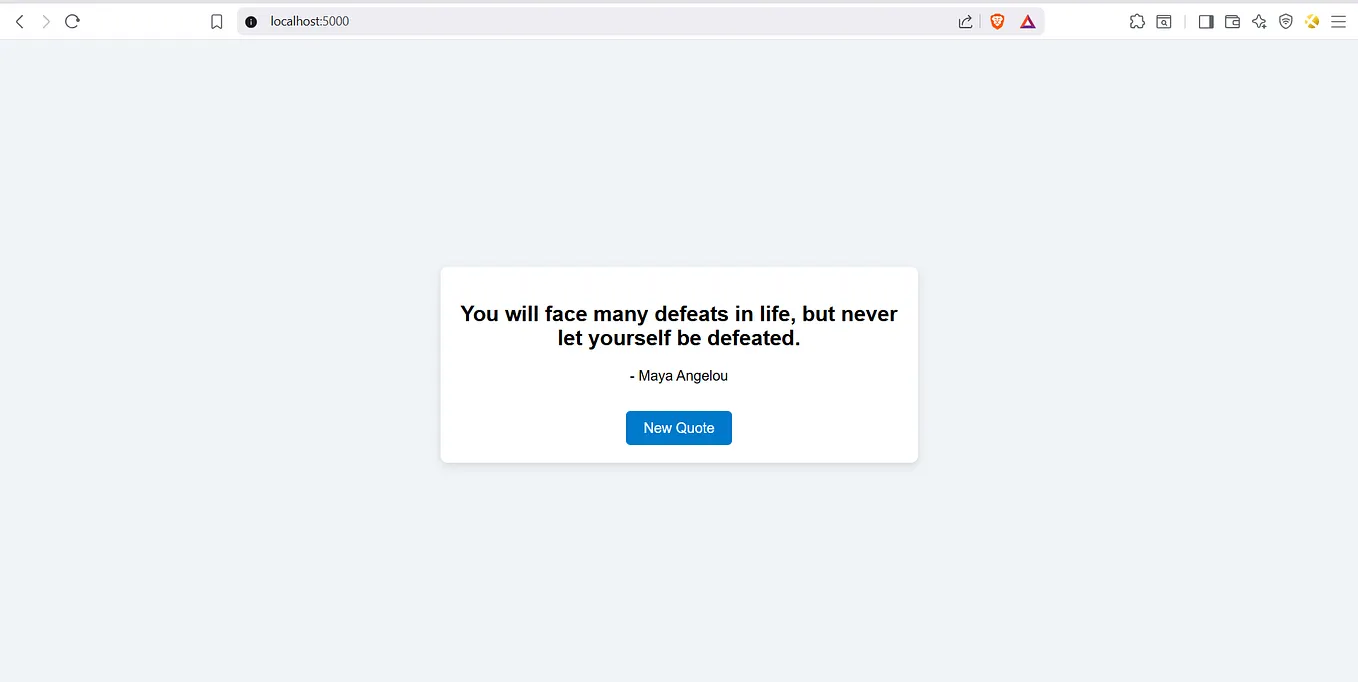The width and height of the screenshot is (1358, 682).
Task: Toggle the sidebar panel icon
Action: click(x=1206, y=21)
